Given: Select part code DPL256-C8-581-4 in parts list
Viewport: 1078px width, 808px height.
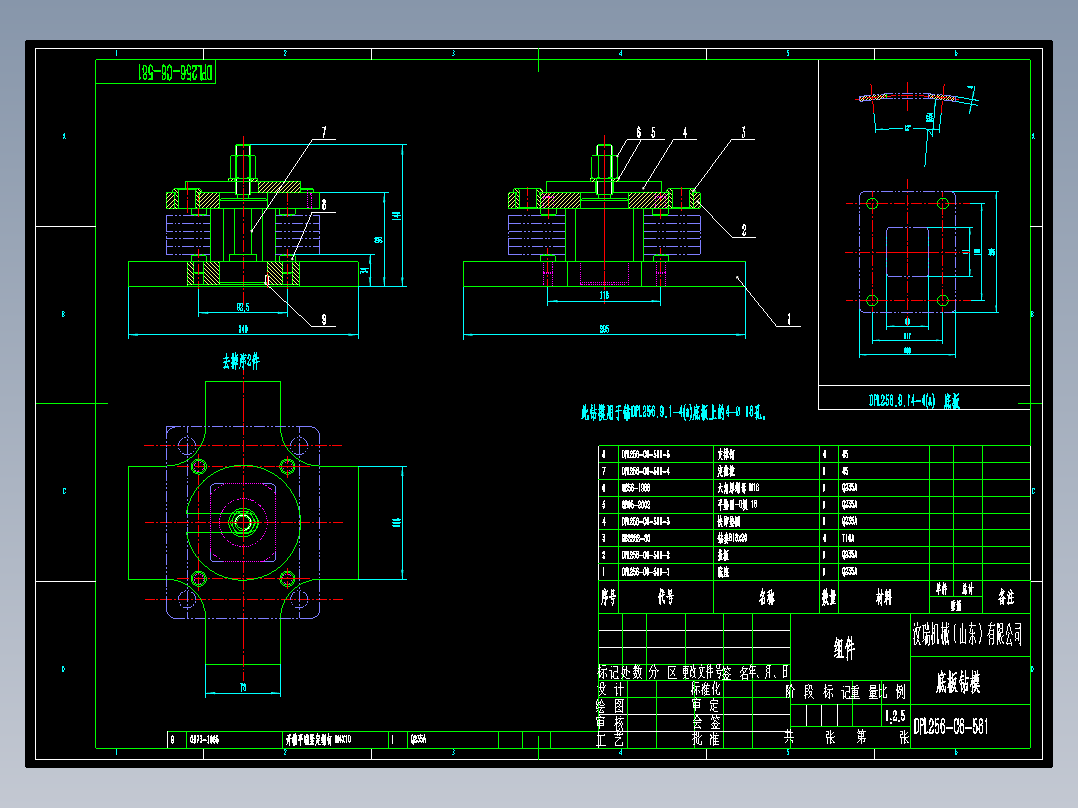Looking at the screenshot, I should (646, 471).
